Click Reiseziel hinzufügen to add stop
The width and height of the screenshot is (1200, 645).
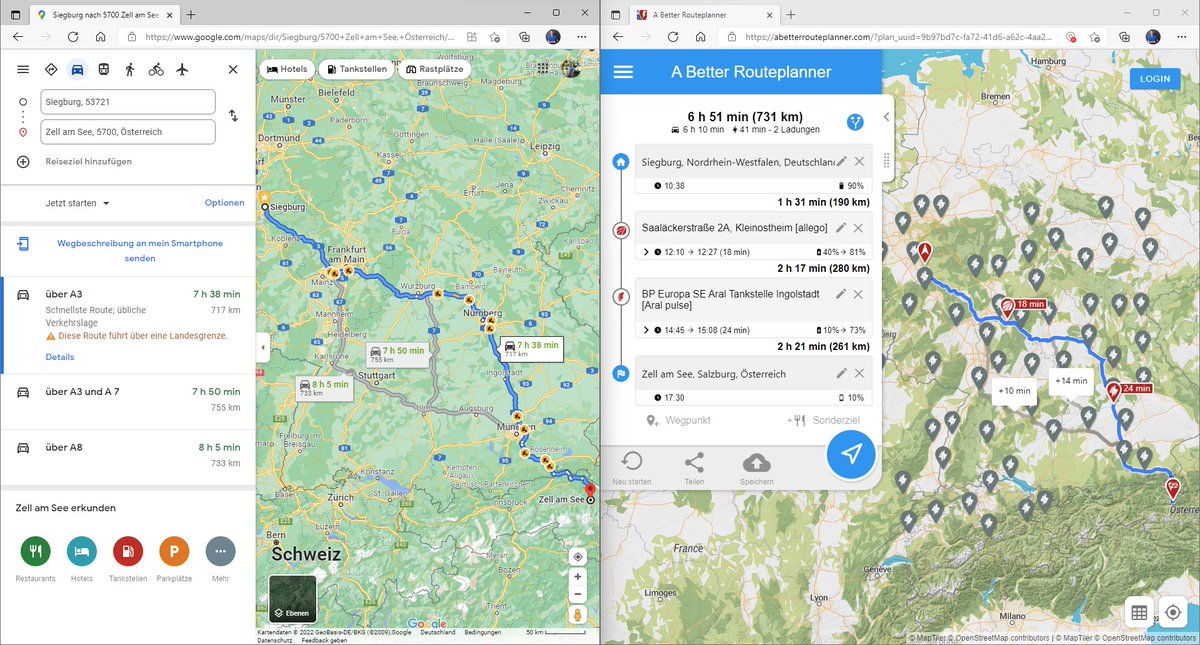[88, 161]
